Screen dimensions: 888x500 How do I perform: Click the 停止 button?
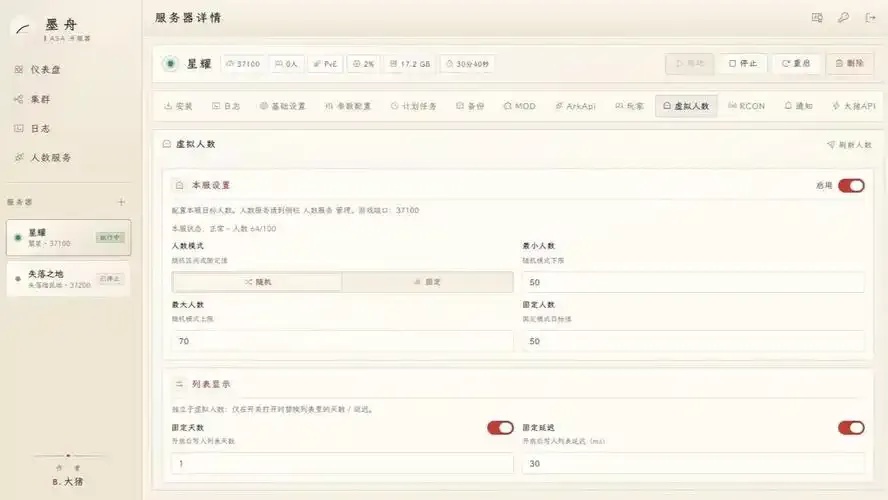click(x=743, y=63)
